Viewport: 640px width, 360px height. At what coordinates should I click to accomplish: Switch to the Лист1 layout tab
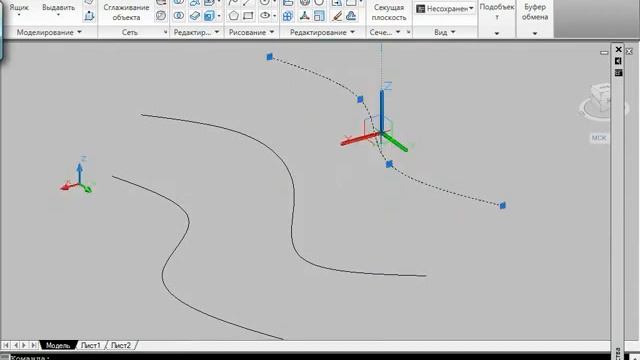[x=91, y=345]
